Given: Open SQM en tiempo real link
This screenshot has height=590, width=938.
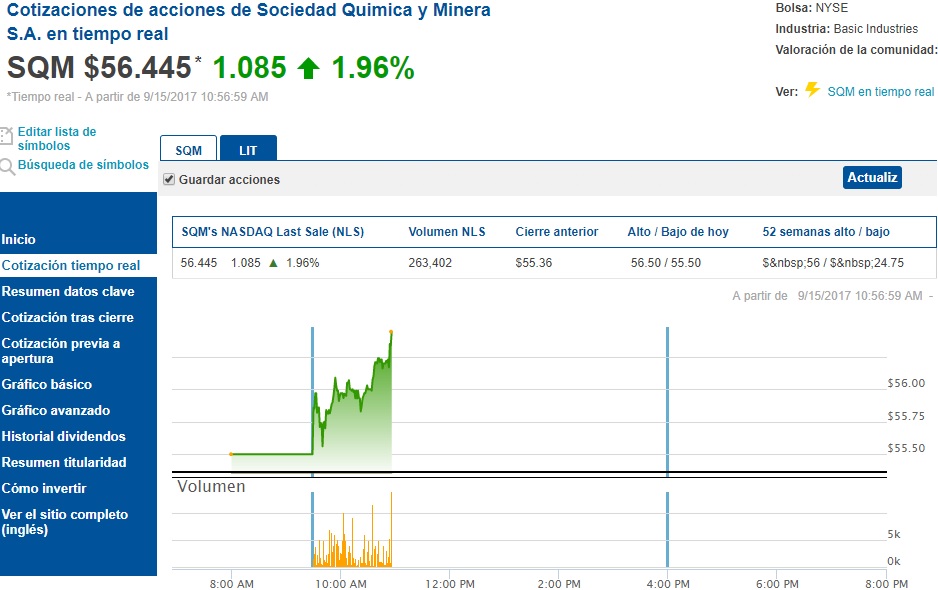Looking at the screenshot, I should click(x=881, y=92).
